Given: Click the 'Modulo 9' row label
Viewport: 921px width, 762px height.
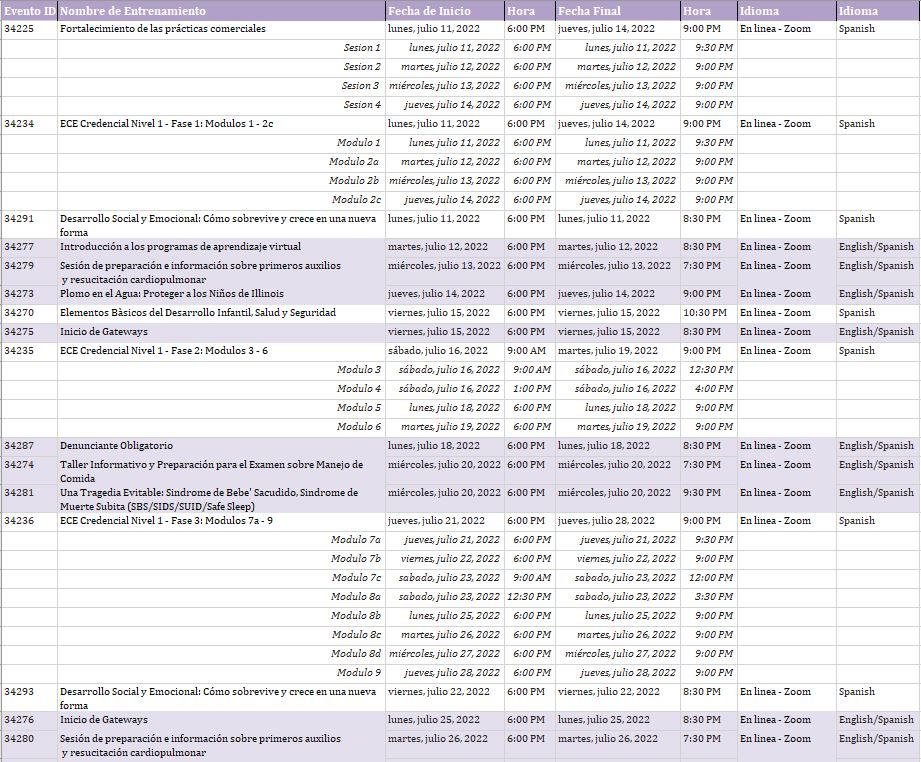Looking at the screenshot, I should pyautogui.click(x=358, y=673).
